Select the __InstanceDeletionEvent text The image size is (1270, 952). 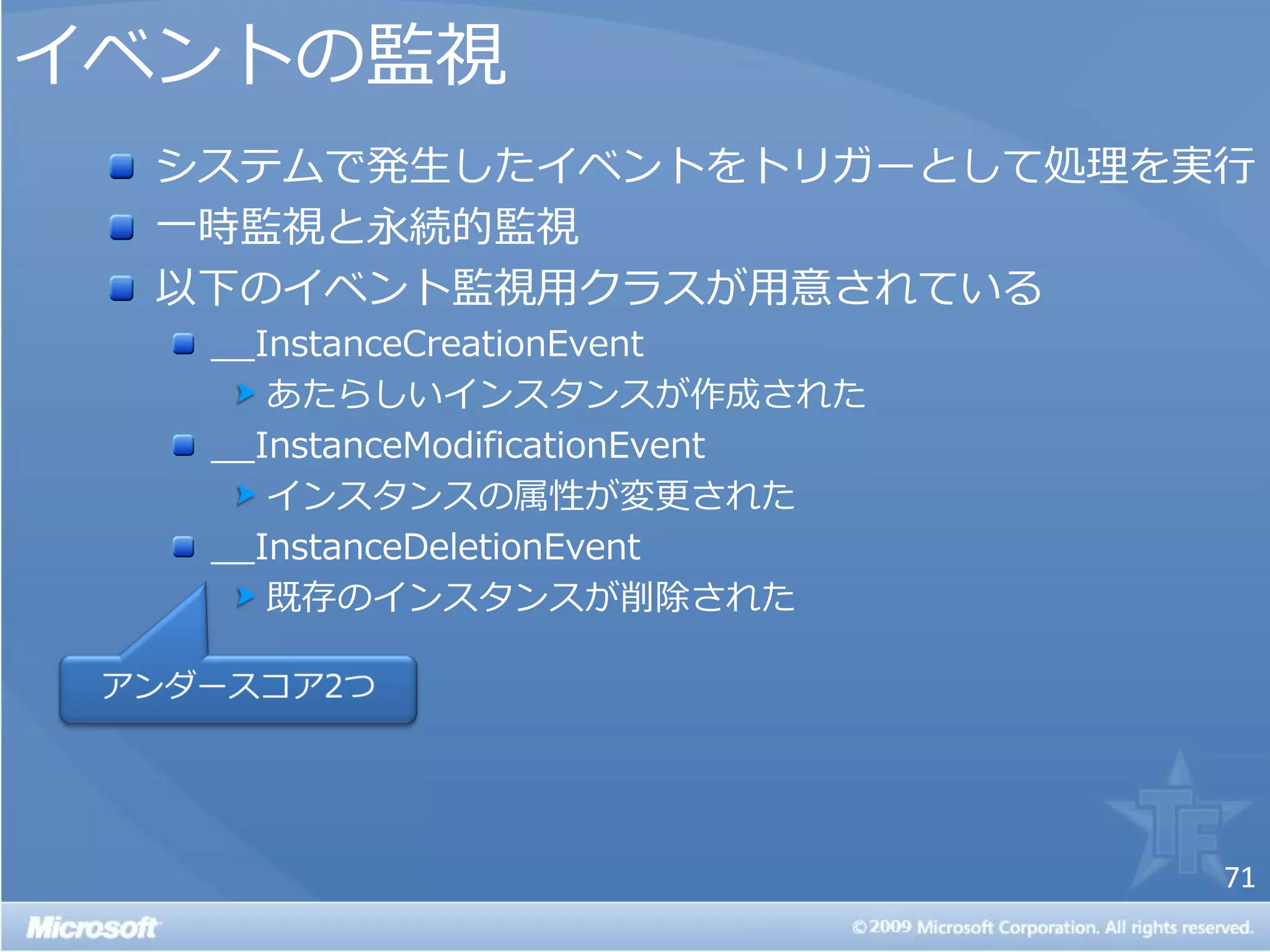pos(426,547)
